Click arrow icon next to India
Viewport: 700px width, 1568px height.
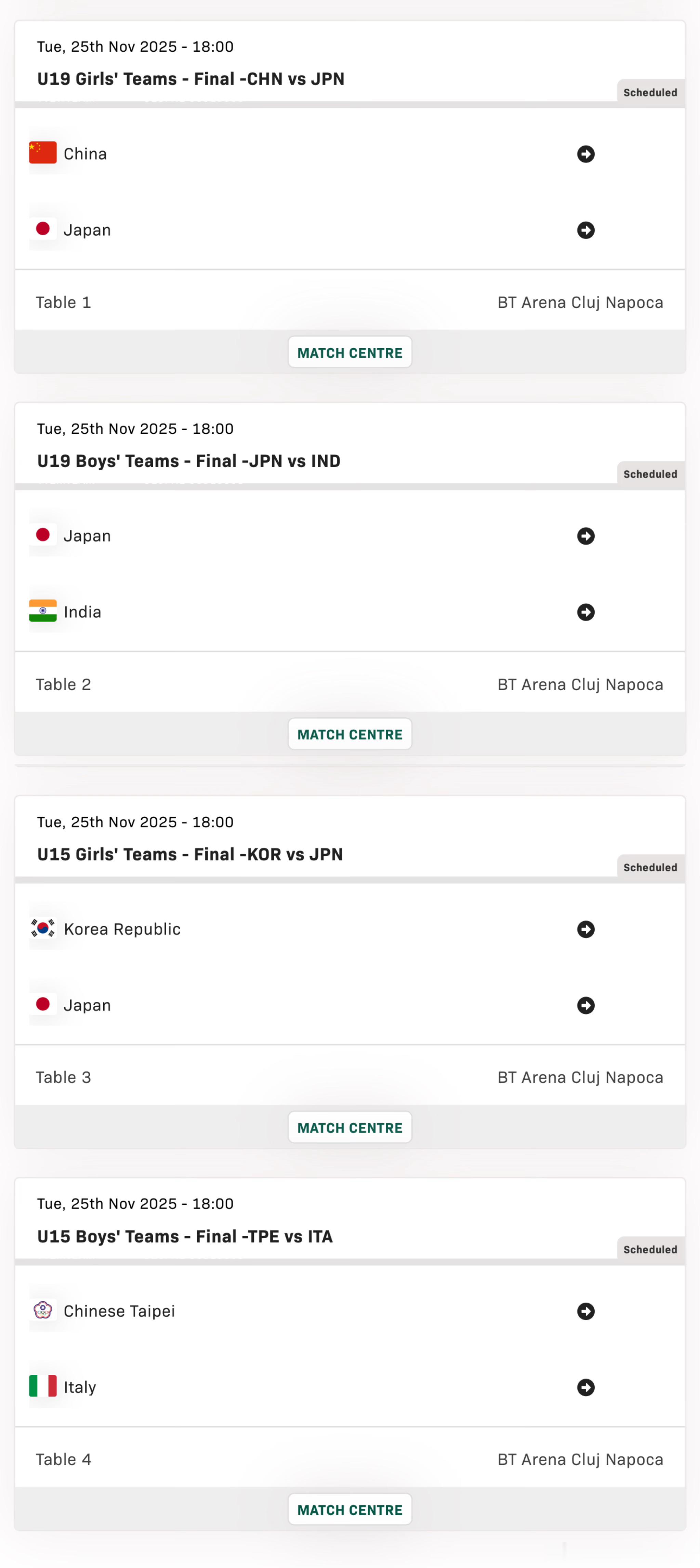click(585, 612)
